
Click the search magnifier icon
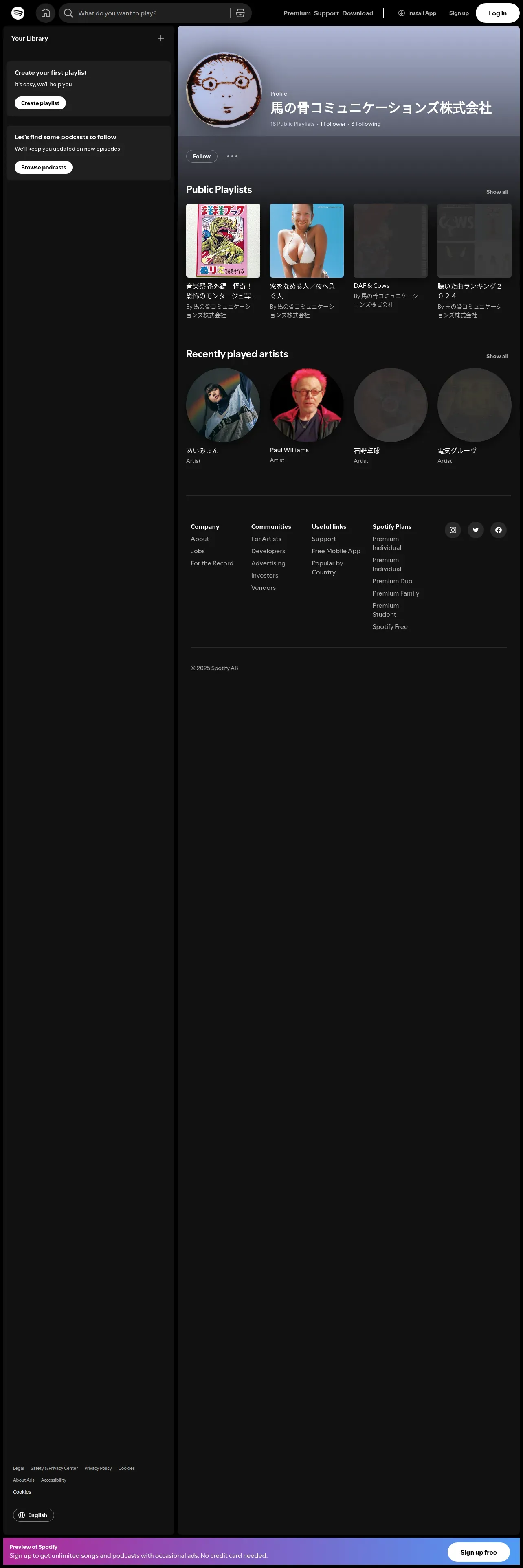[x=68, y=13]
